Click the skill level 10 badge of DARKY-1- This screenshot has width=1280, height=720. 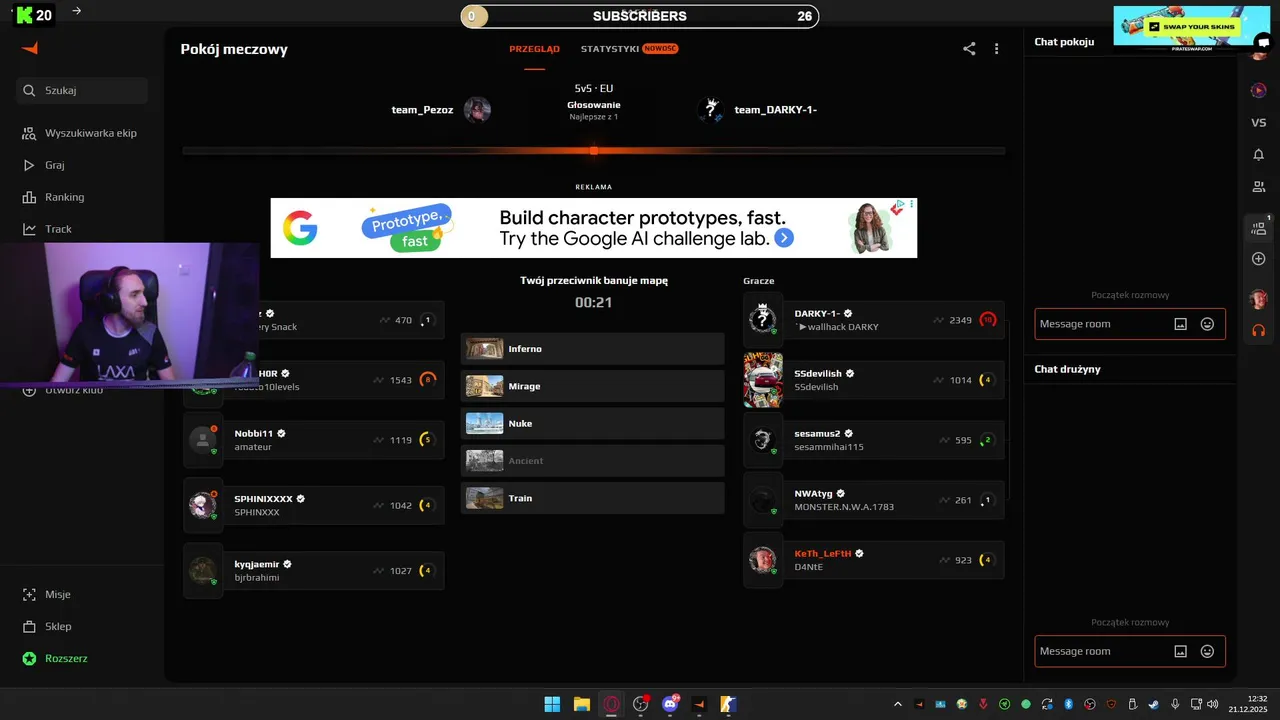(x=988, y=320)
